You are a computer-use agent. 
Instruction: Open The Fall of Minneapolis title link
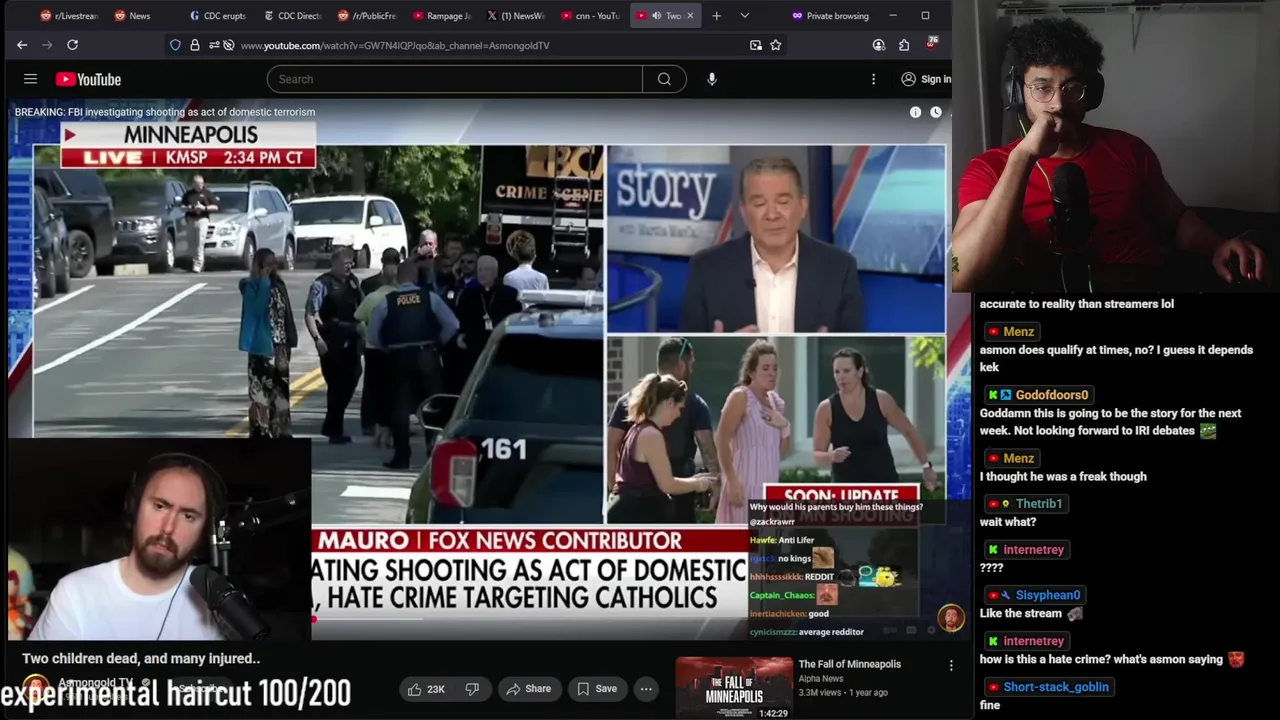click(x=850, y=664)
